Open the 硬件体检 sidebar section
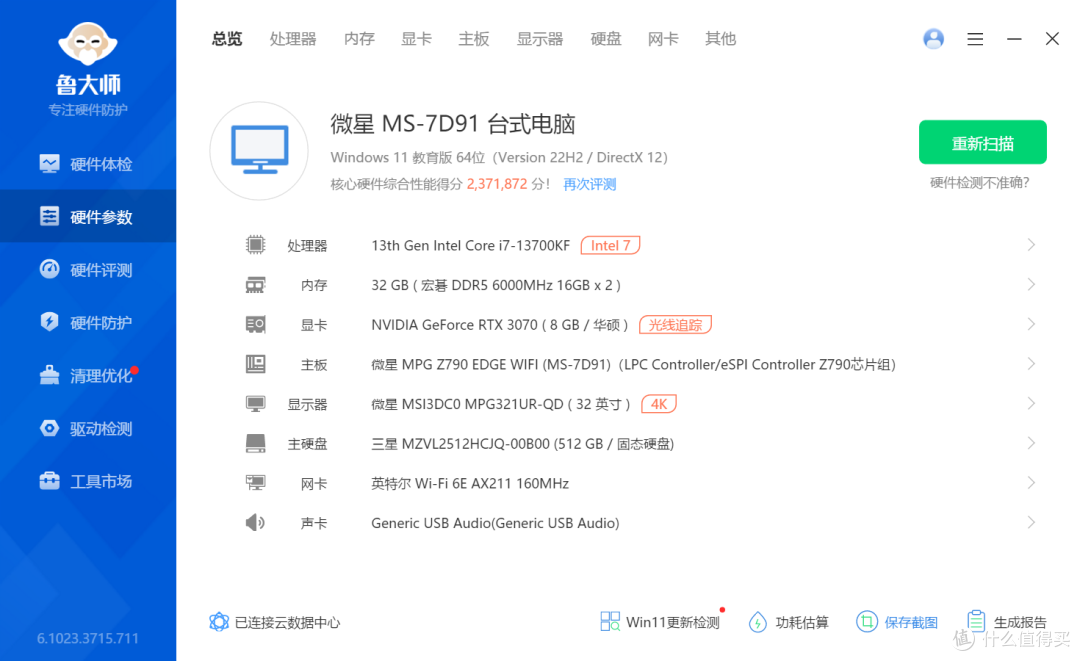 tap(88, 163)
